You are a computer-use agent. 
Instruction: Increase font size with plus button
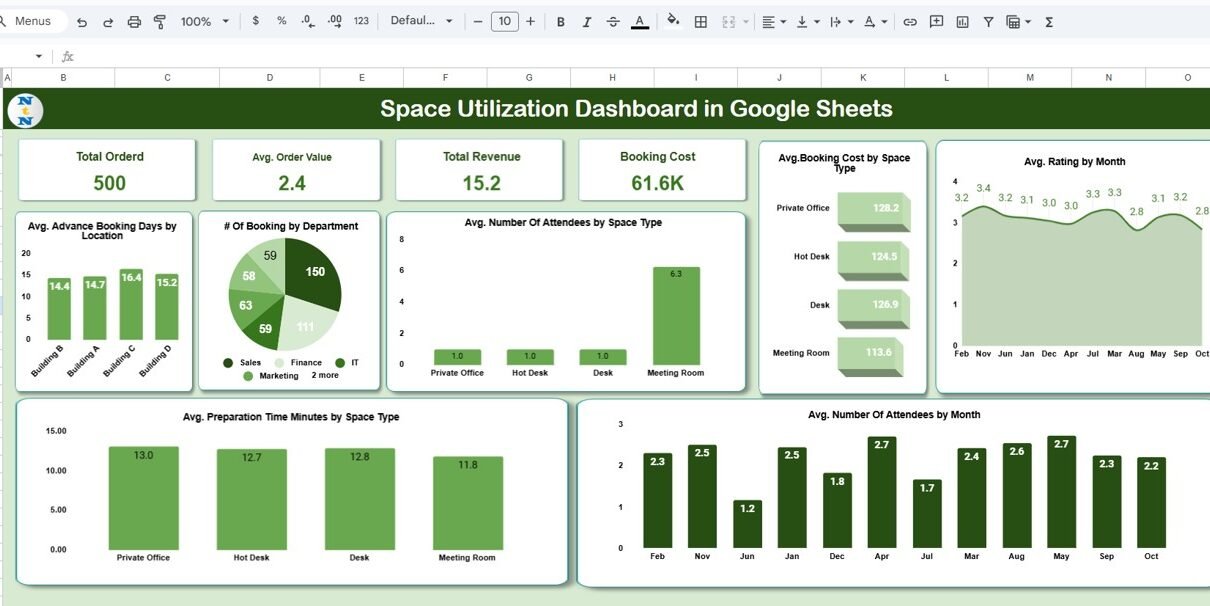pos(530,22)
